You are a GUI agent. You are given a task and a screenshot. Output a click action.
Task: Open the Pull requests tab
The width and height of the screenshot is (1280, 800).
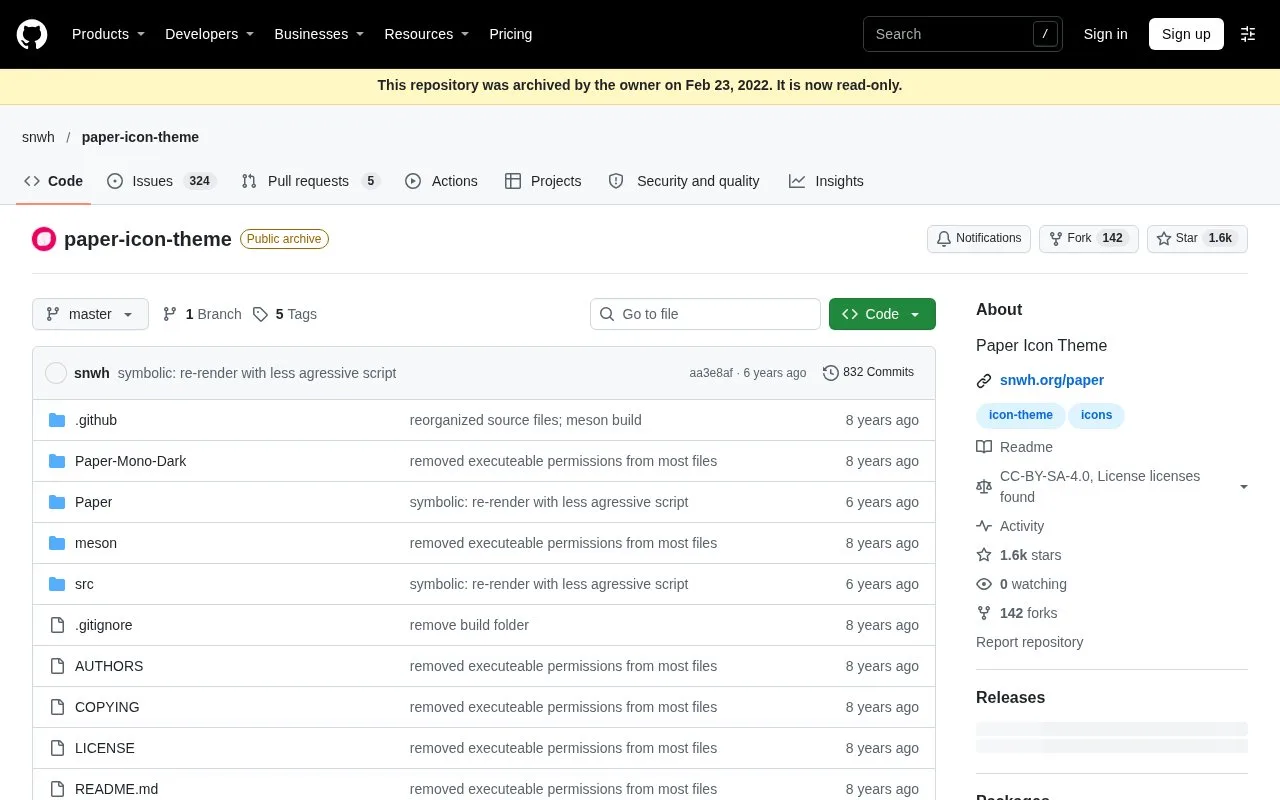[310, 181]
